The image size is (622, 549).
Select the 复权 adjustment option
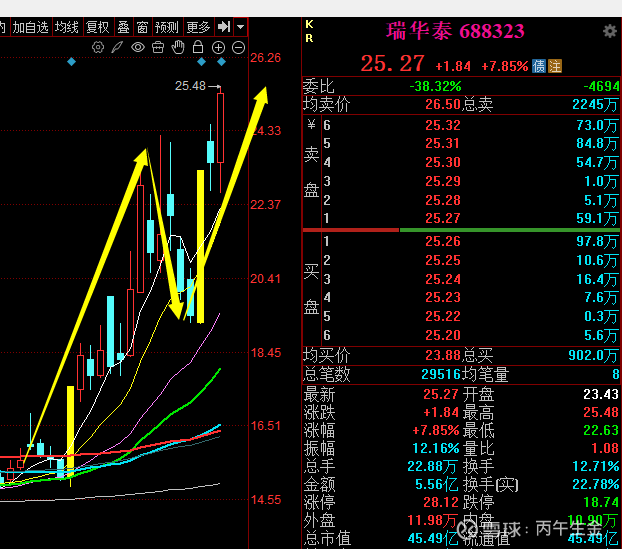tap(98, 27)
